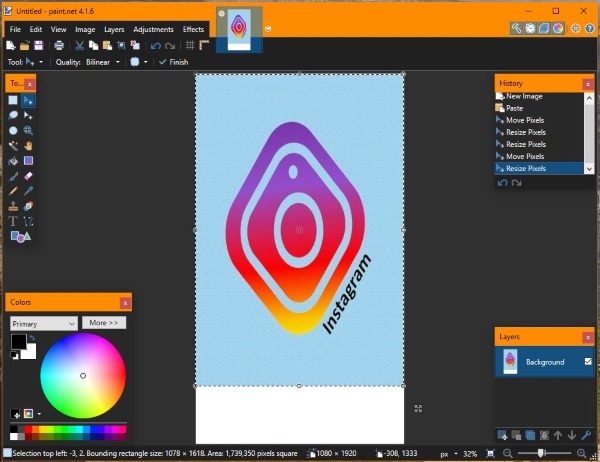Toggle the pixel grid icon

tap(190, 46)
